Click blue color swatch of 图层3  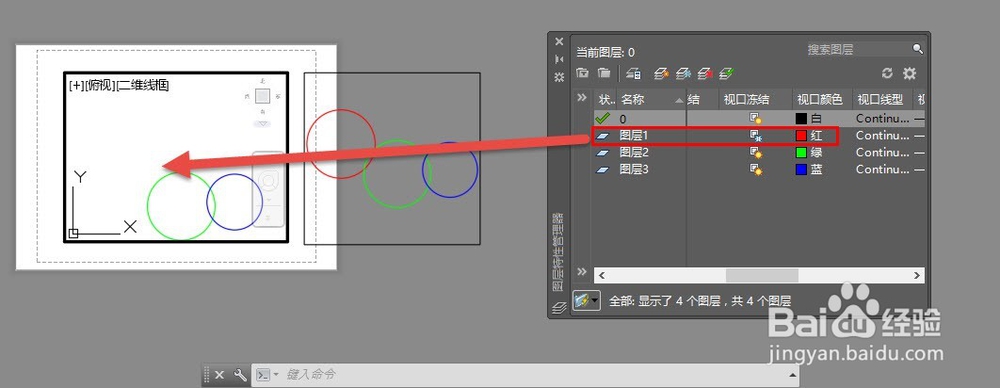pyautogui.click(x=802, y=170)
